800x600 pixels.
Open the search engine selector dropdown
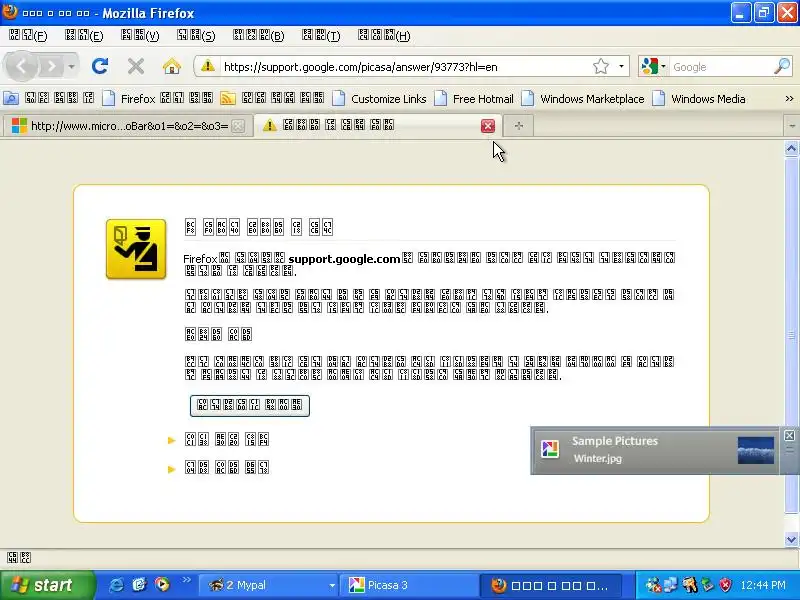click(x=654, y=67)
